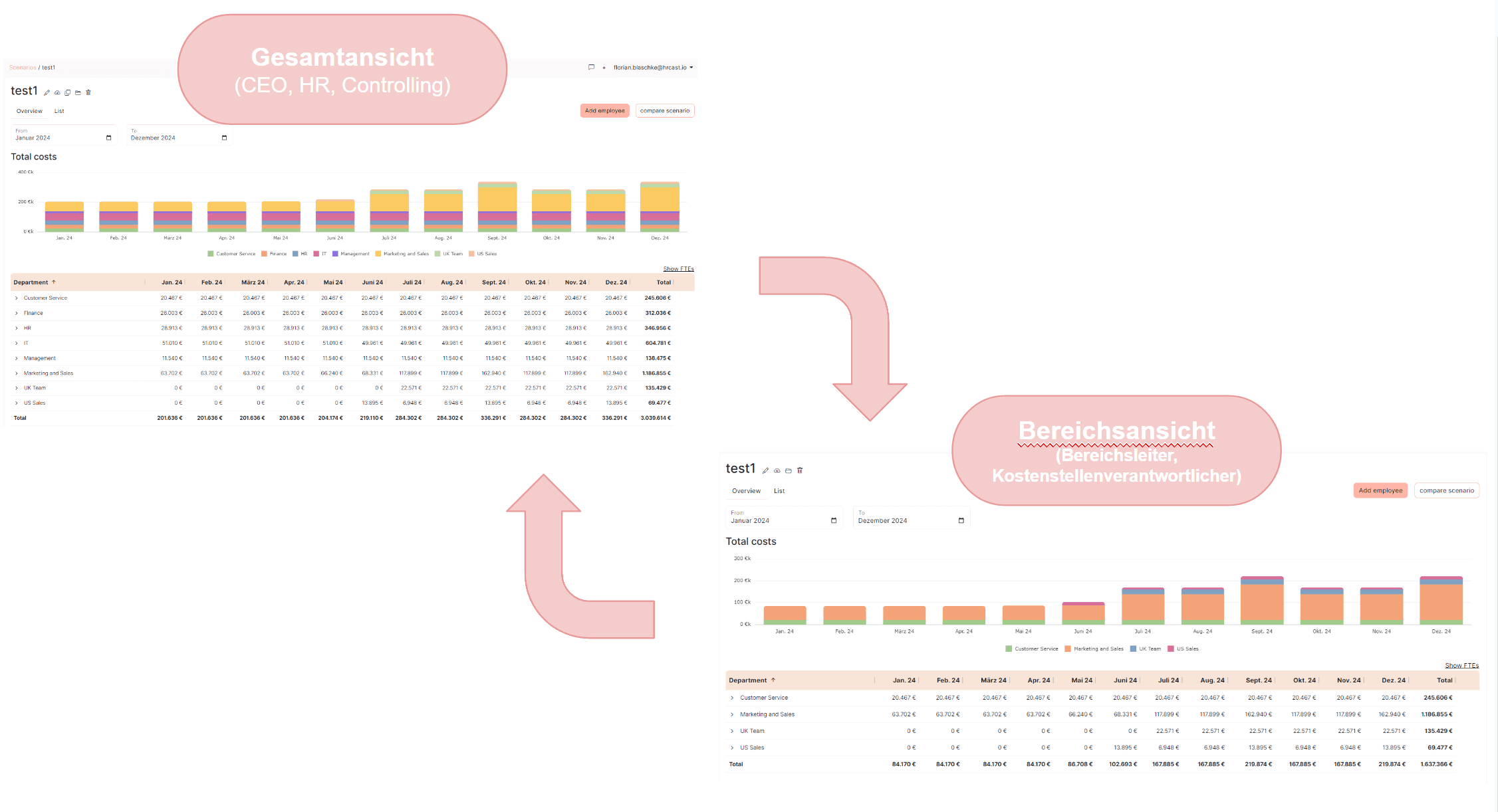The width and height of the screenshot is (1498, 812).
Task: Toggle the Management series in the chart legend
Action: (x=350, y=254)
